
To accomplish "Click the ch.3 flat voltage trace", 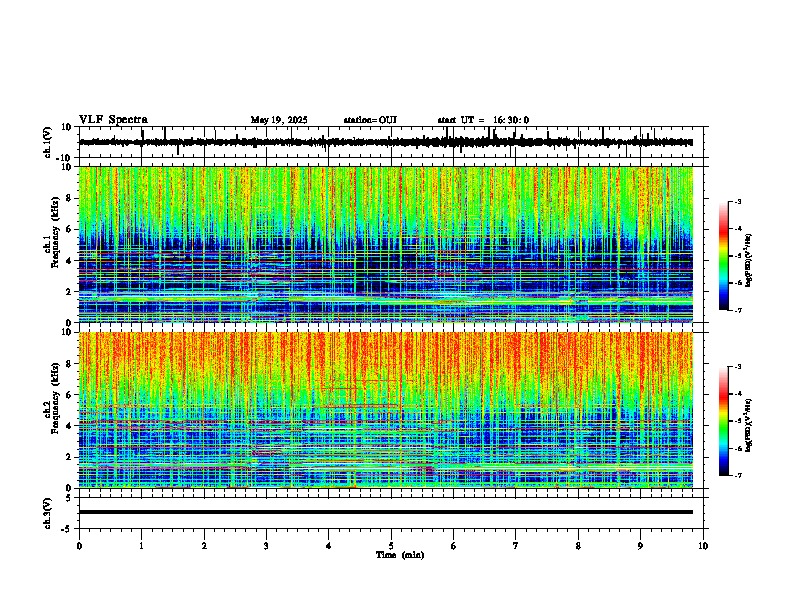I will coord(386,512).
